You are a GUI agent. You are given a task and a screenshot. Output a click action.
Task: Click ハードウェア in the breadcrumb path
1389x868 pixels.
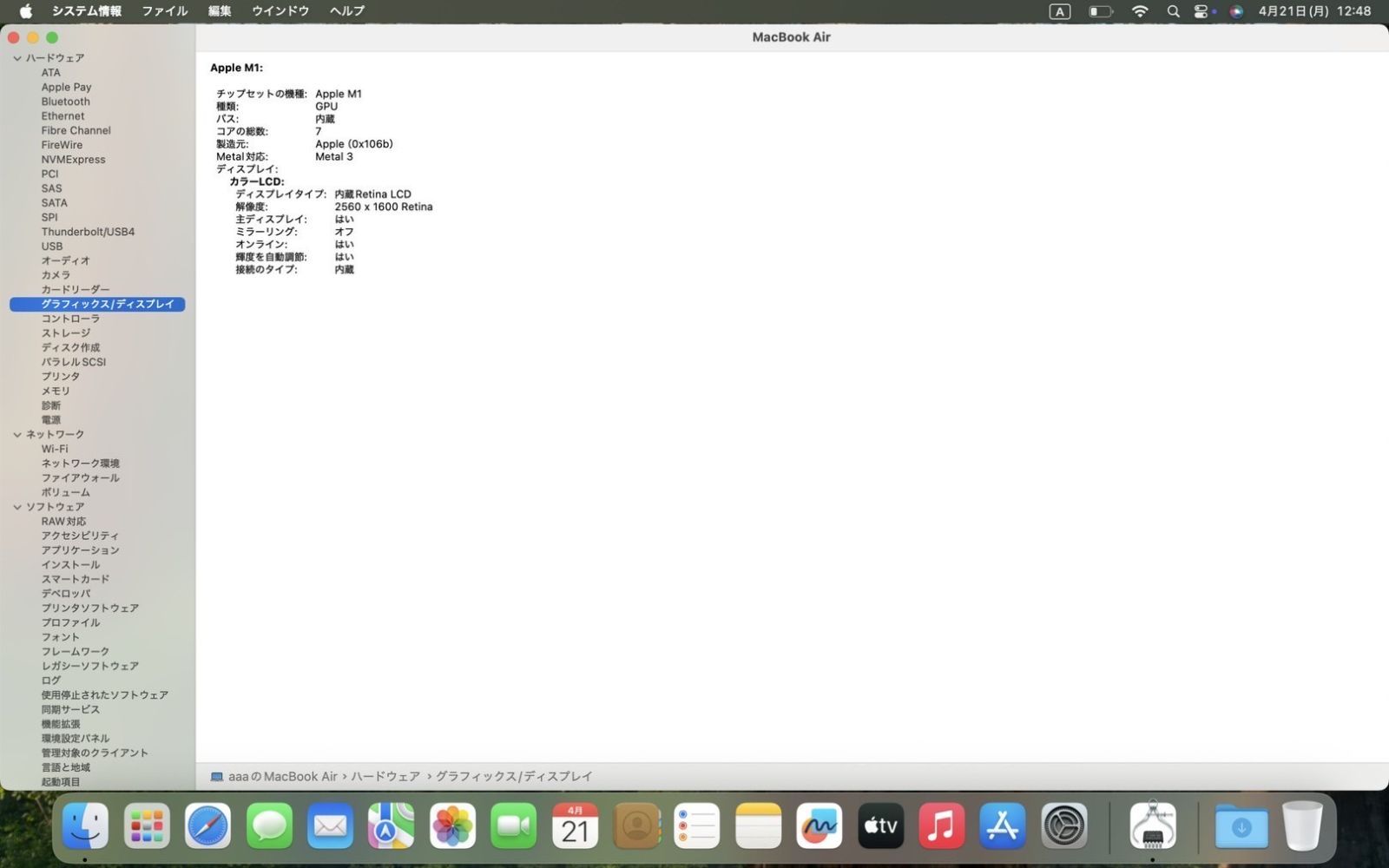coord(386,776)
